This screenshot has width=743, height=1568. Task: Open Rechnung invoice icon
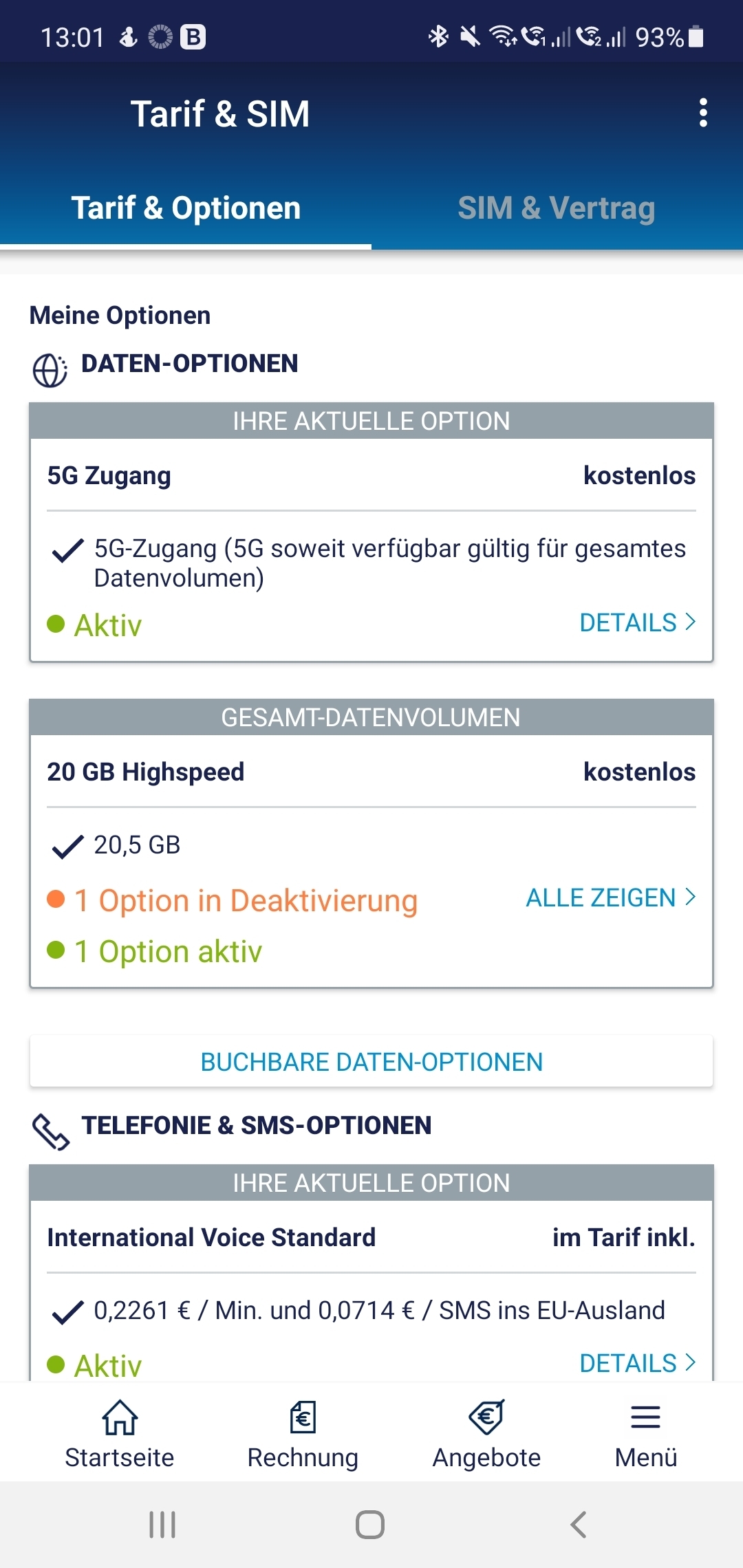pyautogui.click(x=303, y=1418)
